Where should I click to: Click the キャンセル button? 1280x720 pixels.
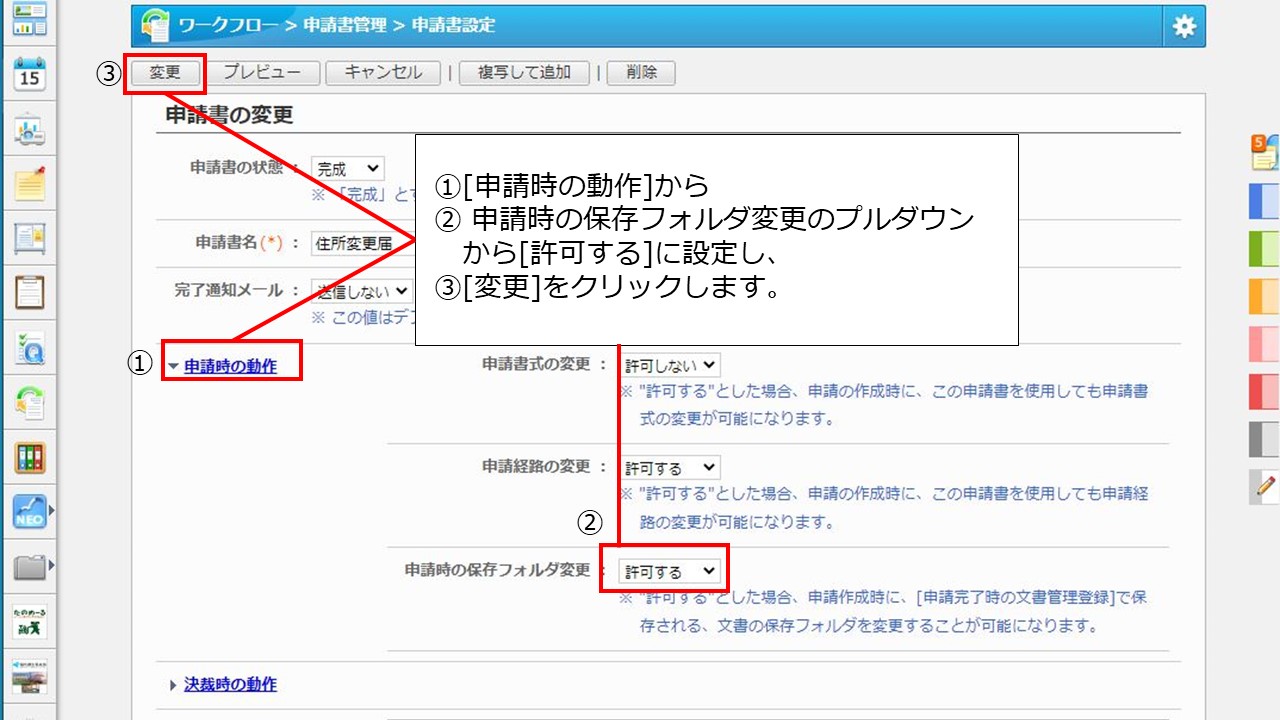coord(383,73)
